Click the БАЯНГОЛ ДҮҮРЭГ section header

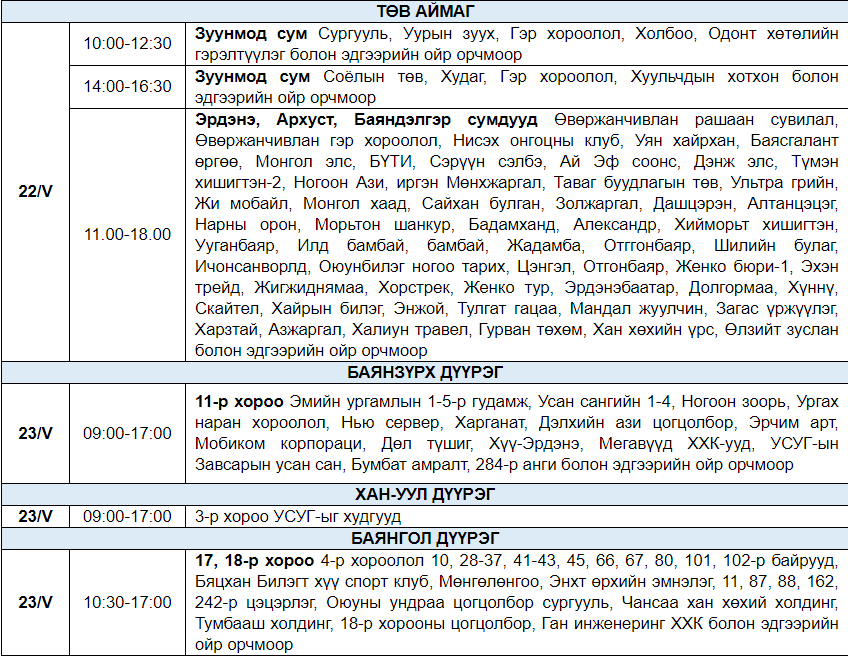(424, 538)
